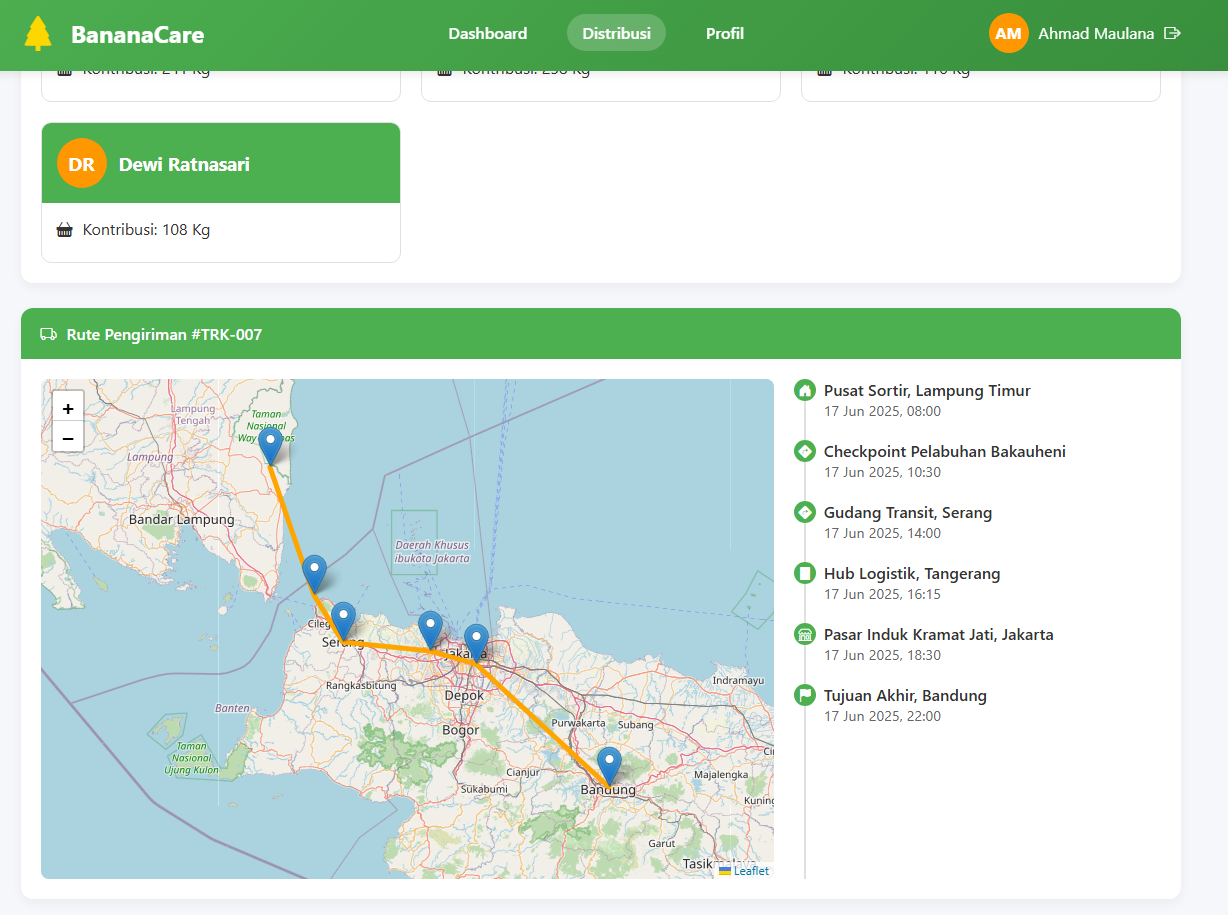
Task: Click the map marker at Bandung
Action: tap(609, 766)
